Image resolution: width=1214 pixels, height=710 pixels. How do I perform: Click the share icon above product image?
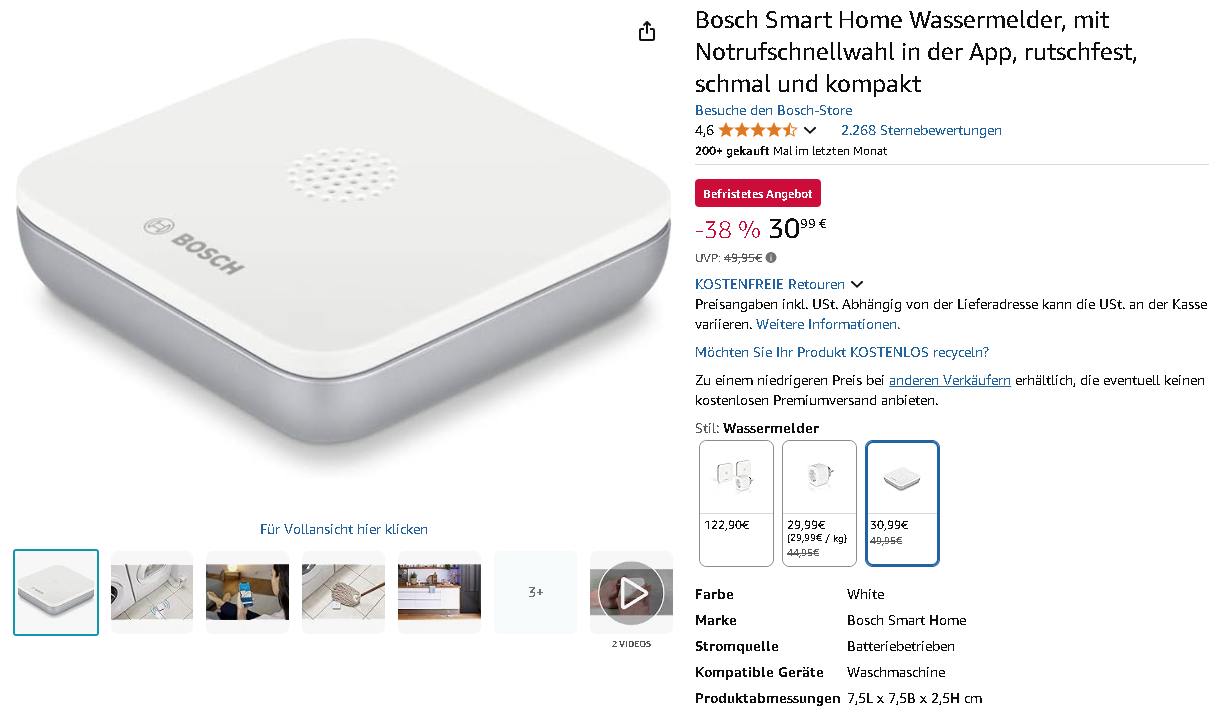coord(647,31)
